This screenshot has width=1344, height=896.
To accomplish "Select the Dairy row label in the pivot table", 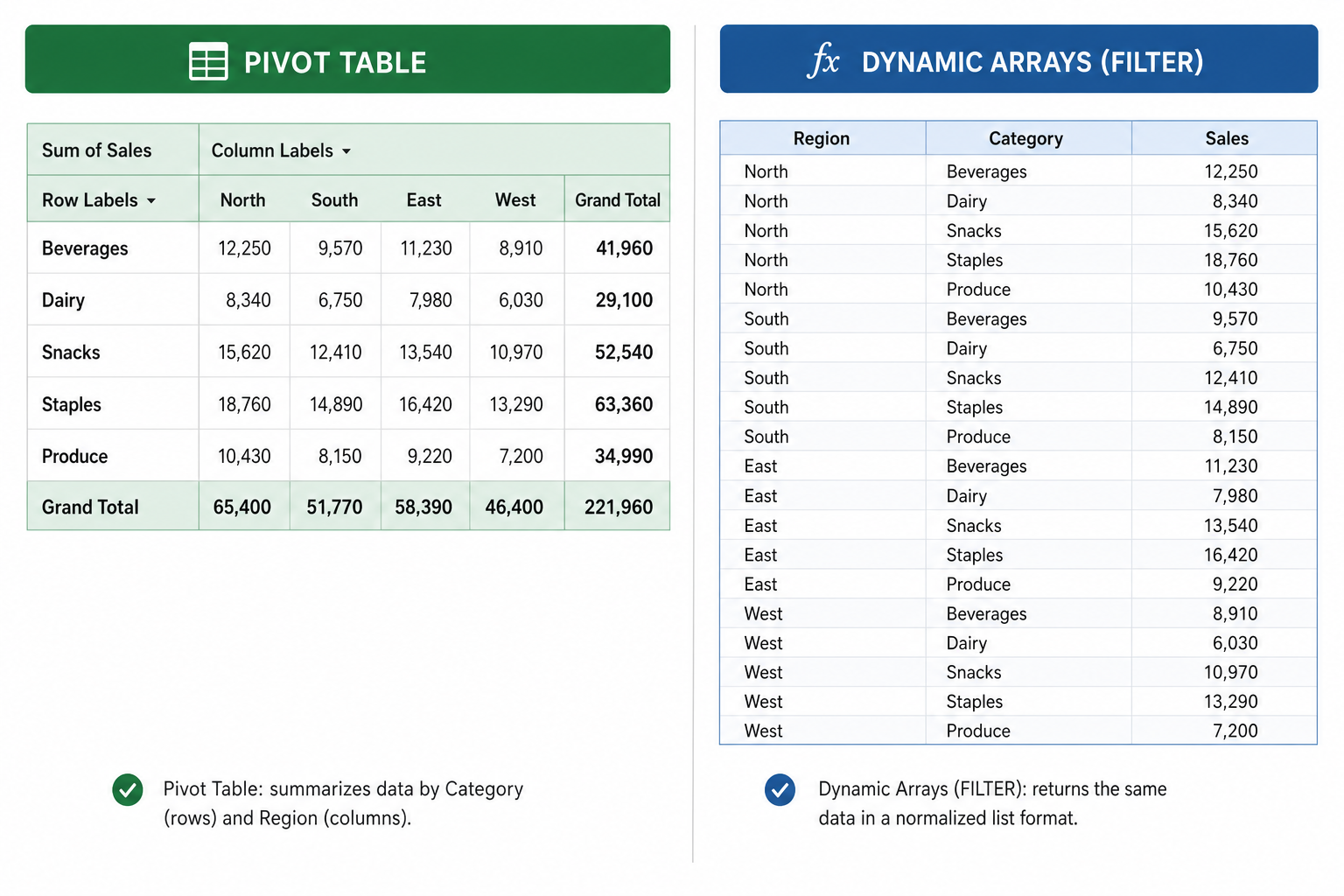I will [63, 300].
